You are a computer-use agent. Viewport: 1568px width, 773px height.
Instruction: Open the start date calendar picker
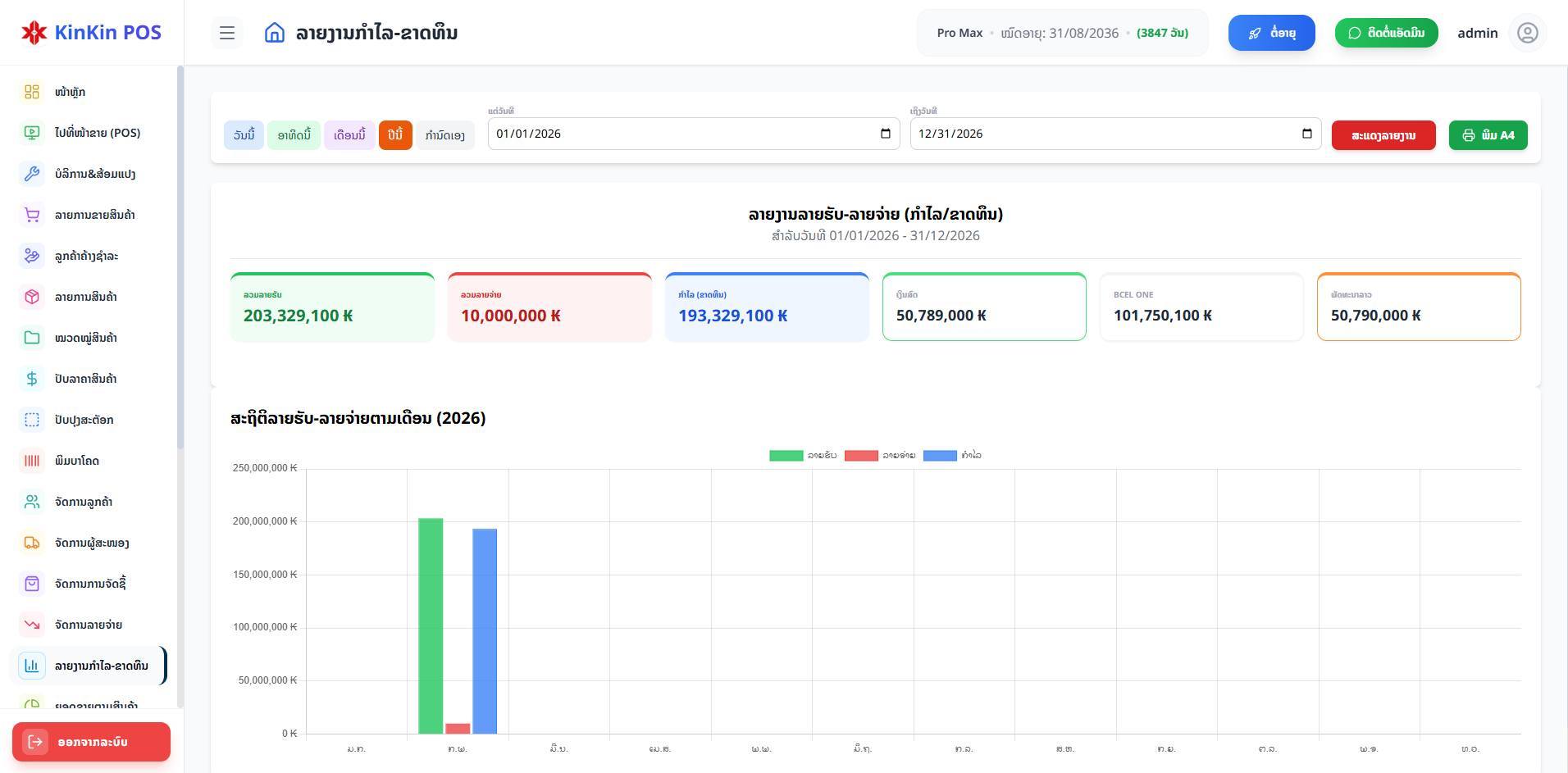click(885, 134)
